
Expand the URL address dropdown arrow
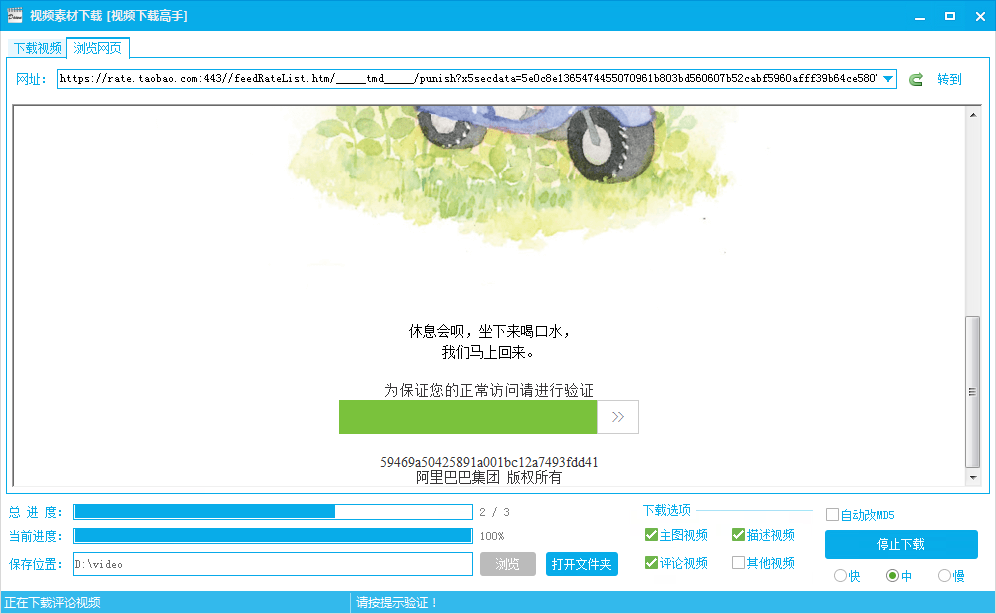tap(888, 79)
